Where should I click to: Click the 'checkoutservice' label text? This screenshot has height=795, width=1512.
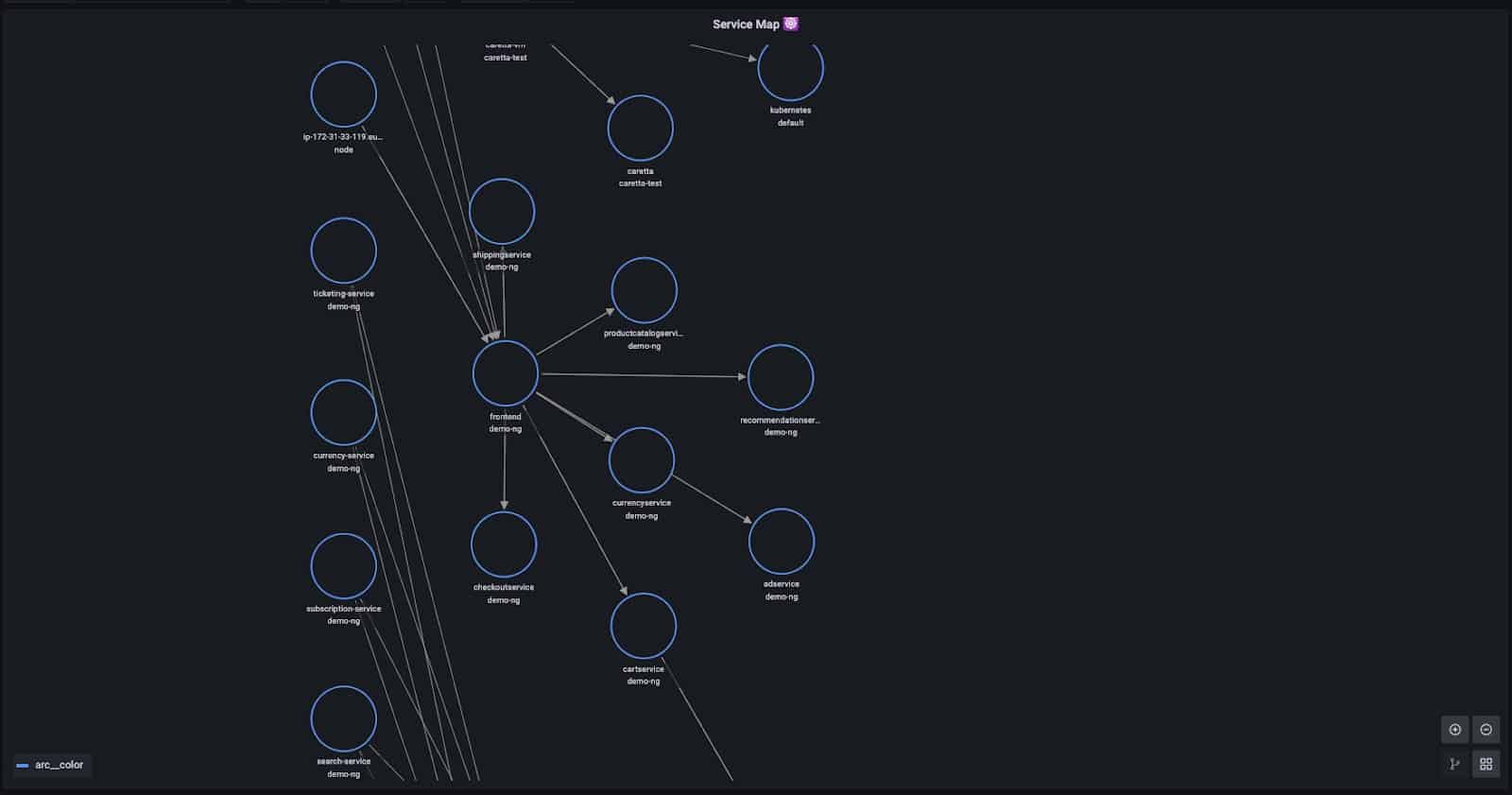[504, 588]
